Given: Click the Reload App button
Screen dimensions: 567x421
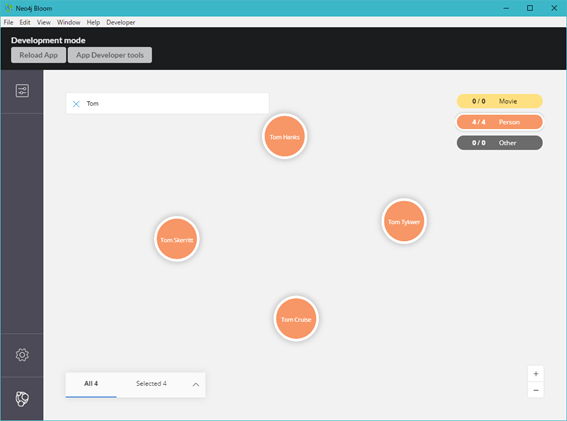Looking at the screenshot, I should pos(38,55).
